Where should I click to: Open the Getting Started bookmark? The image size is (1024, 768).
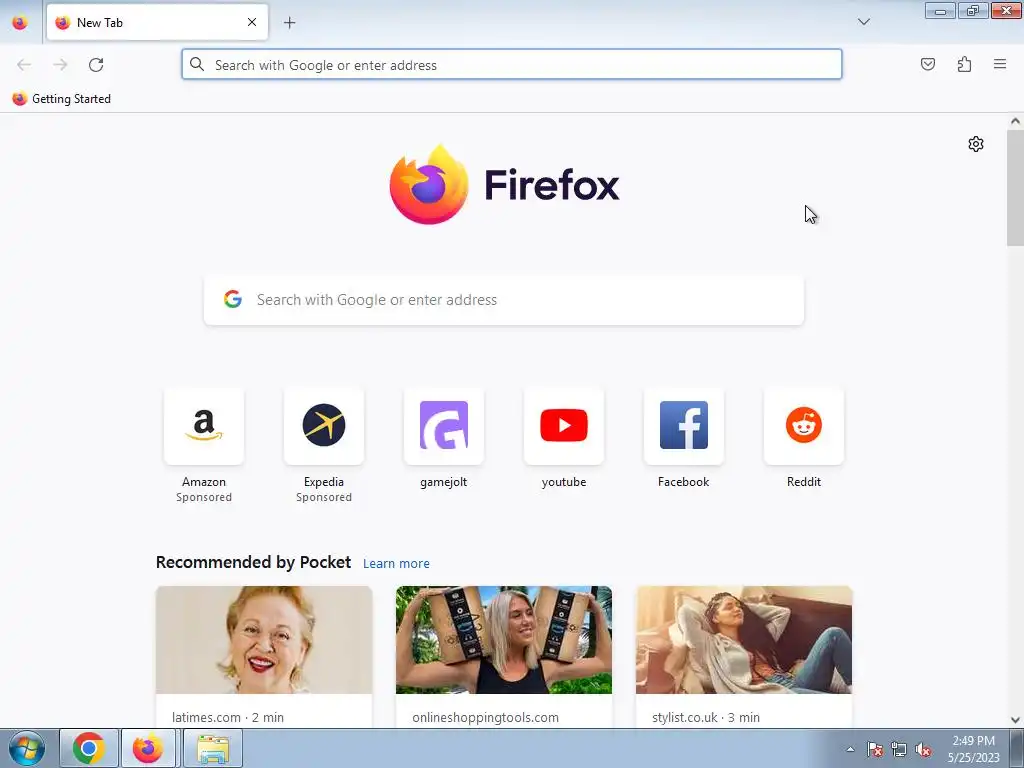pos(61,99)
